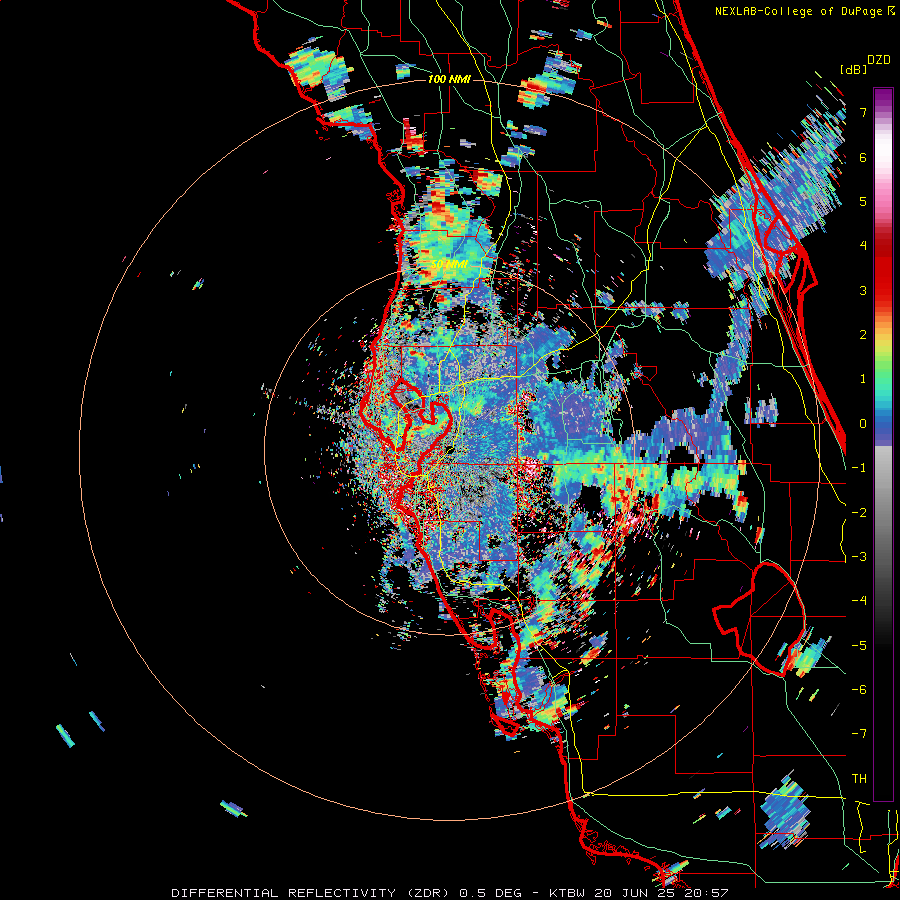The width and height of the screenshot is (900, 900).
Task: Click the color scale value 7
Action: tap(863, 112)
